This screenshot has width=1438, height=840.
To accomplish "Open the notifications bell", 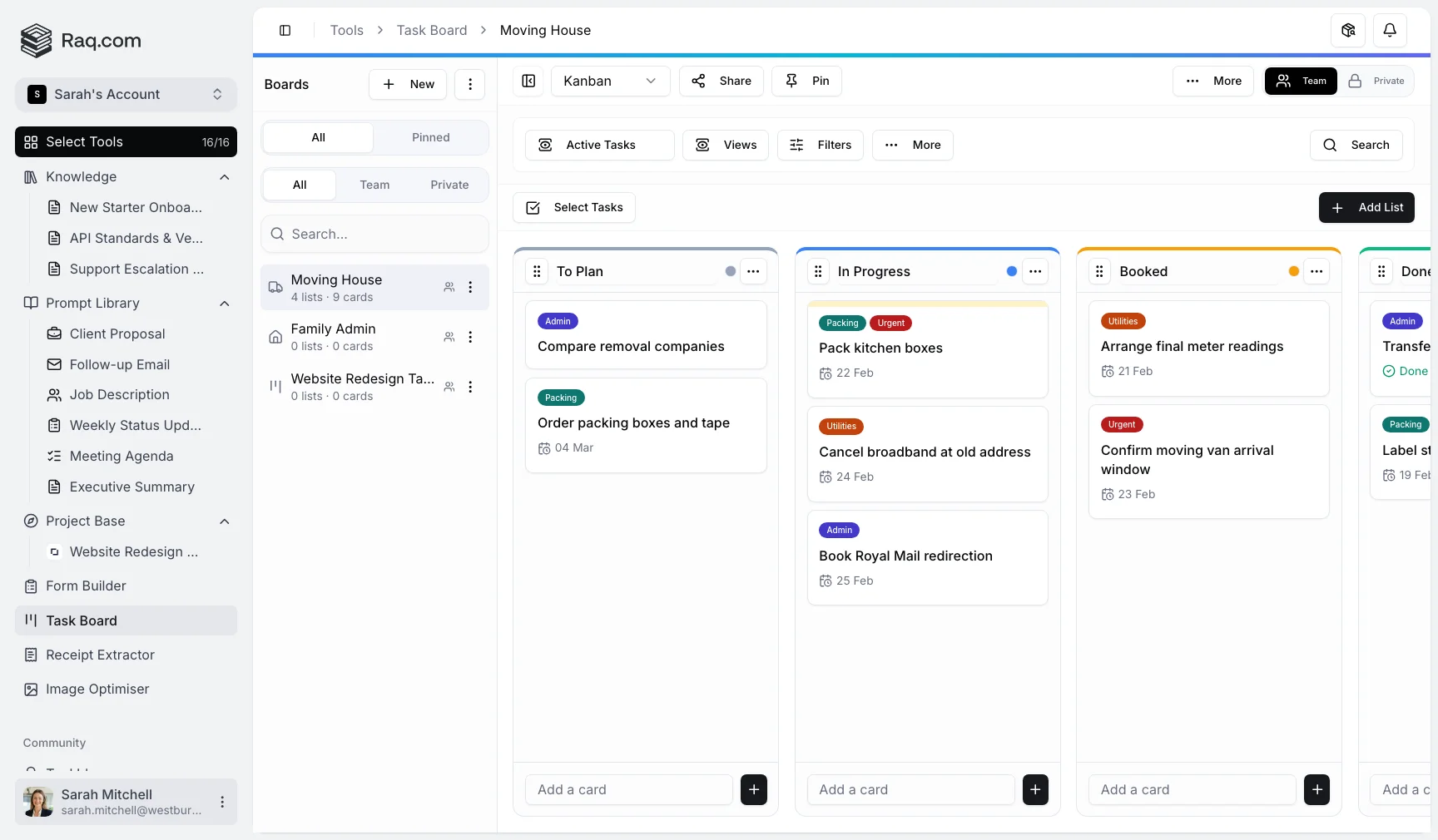I will click(x=1389, y=31).
